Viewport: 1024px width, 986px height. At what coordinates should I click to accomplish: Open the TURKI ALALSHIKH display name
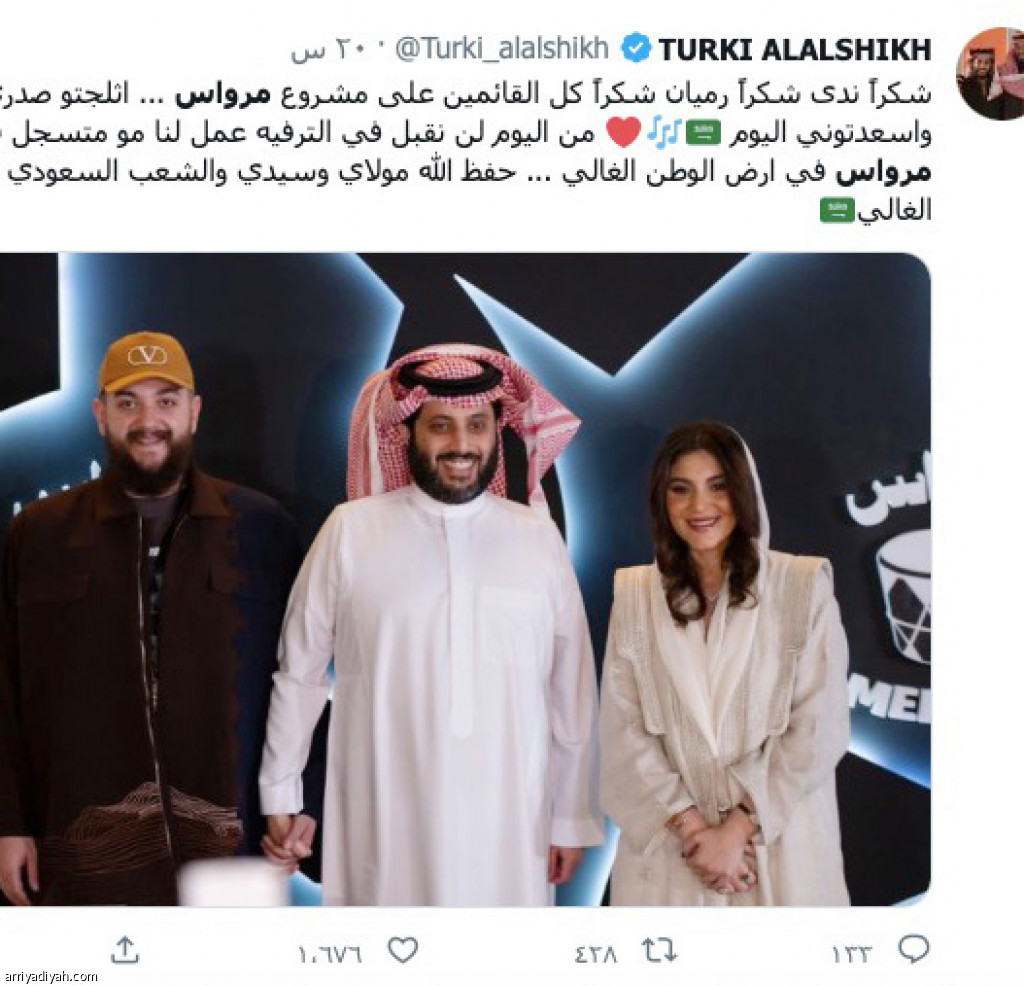click(794, 50)
